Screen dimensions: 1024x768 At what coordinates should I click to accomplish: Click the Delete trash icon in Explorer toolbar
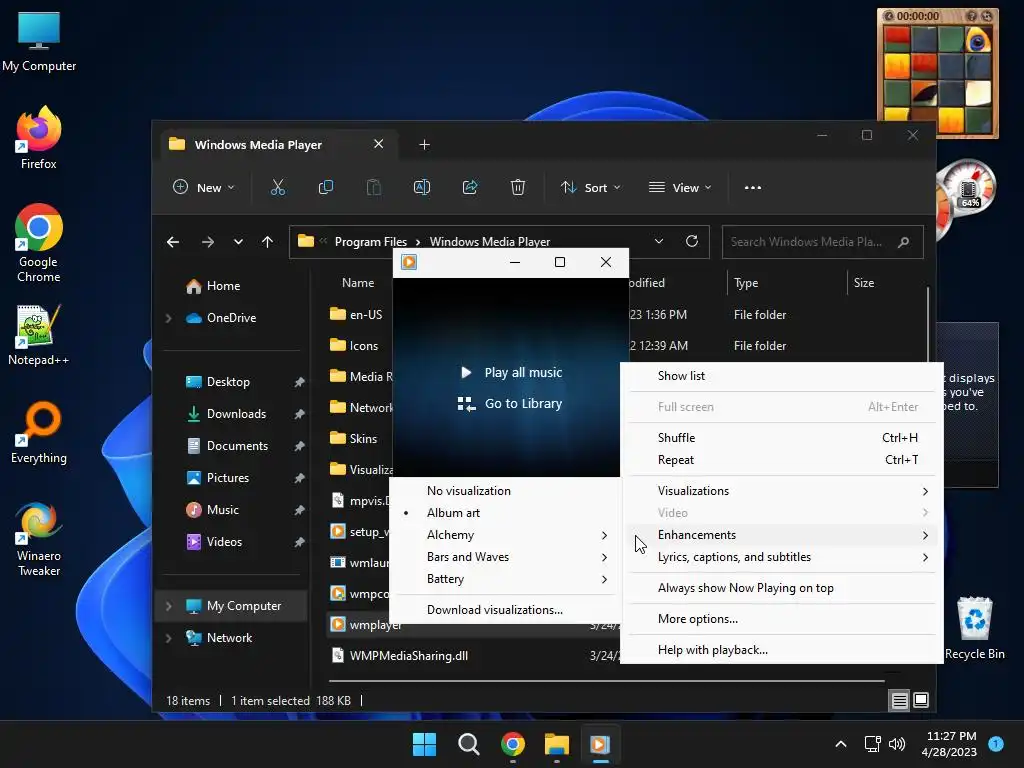point(518,187)
